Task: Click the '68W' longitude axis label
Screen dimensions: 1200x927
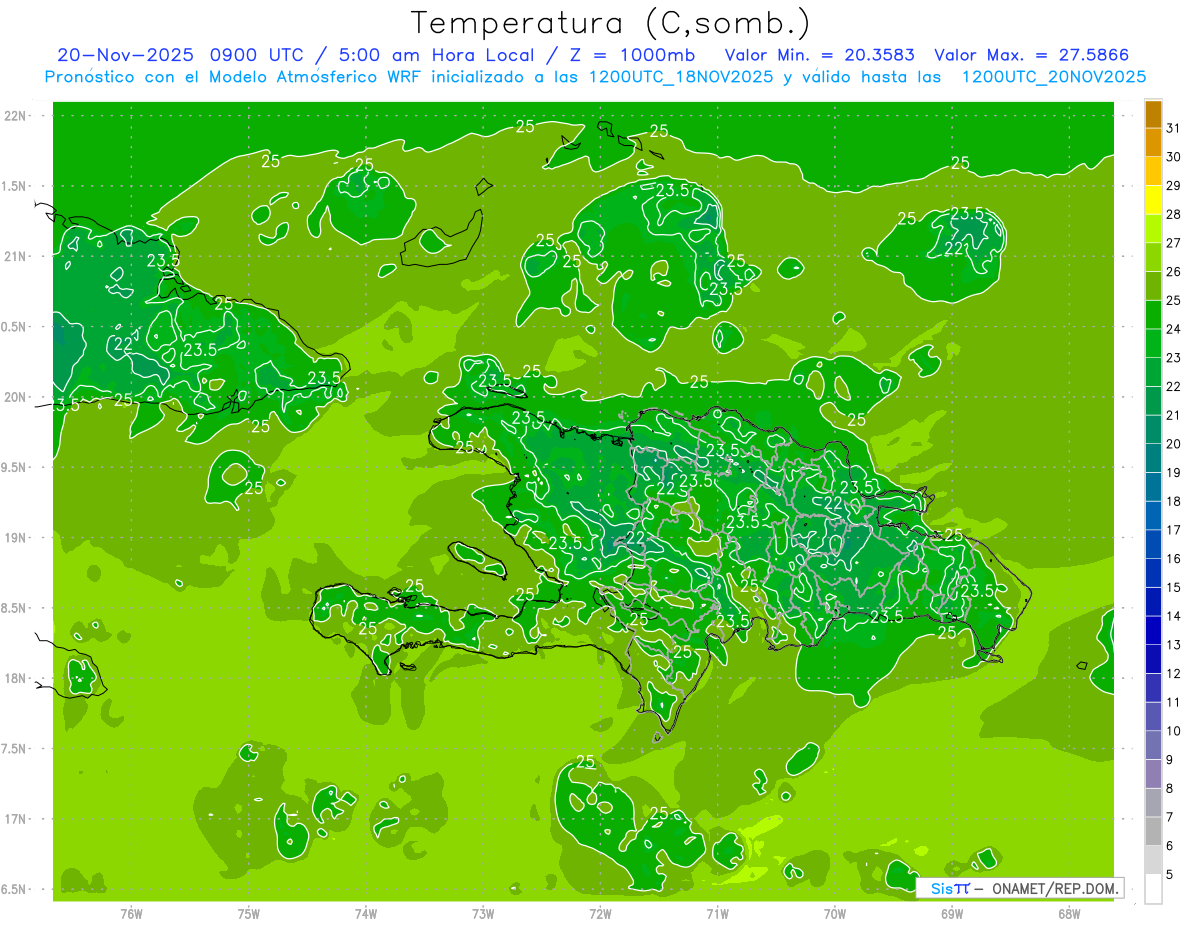Action: tap(1069, 914)
